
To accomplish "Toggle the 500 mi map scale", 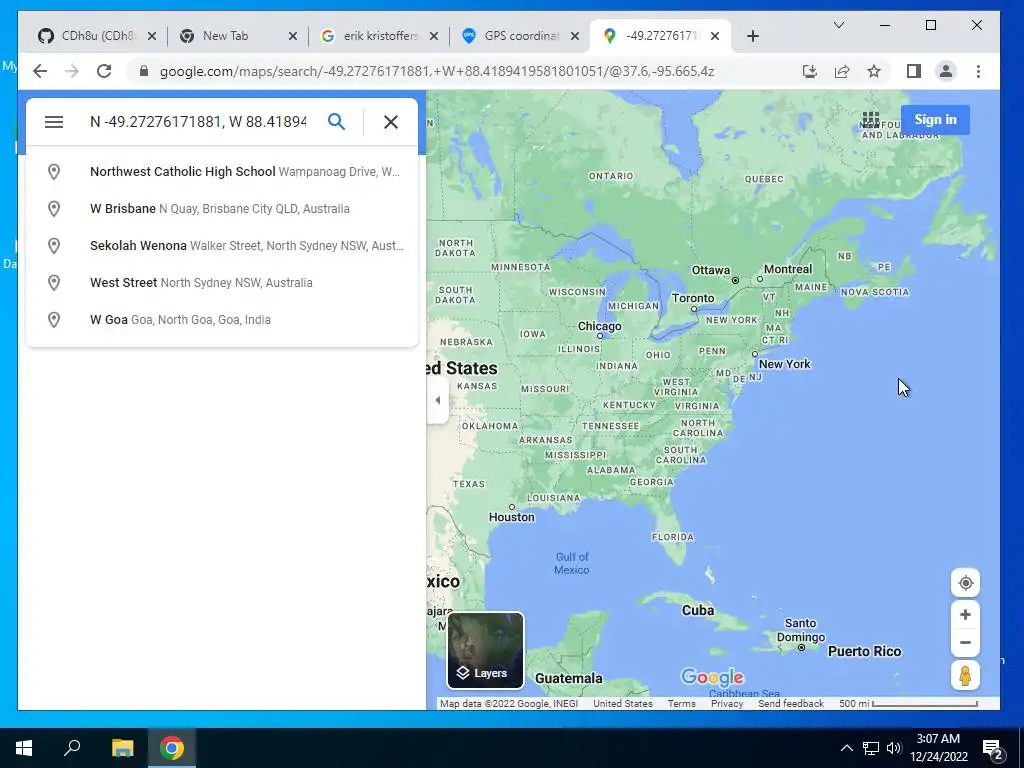I will [908, 704].
